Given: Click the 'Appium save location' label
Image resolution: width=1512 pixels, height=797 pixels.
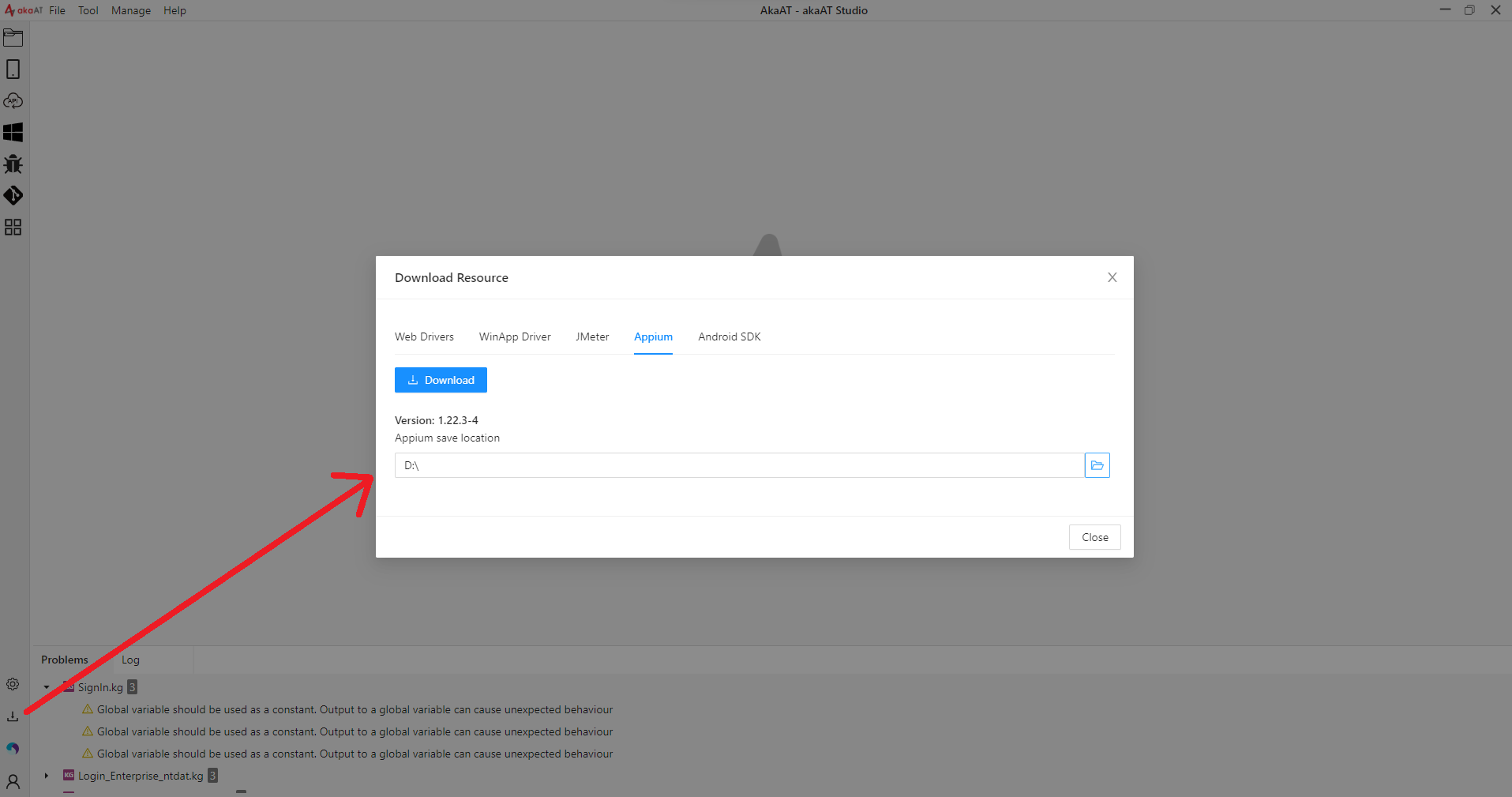Looking at the screenshot, I should coord(447,438).
